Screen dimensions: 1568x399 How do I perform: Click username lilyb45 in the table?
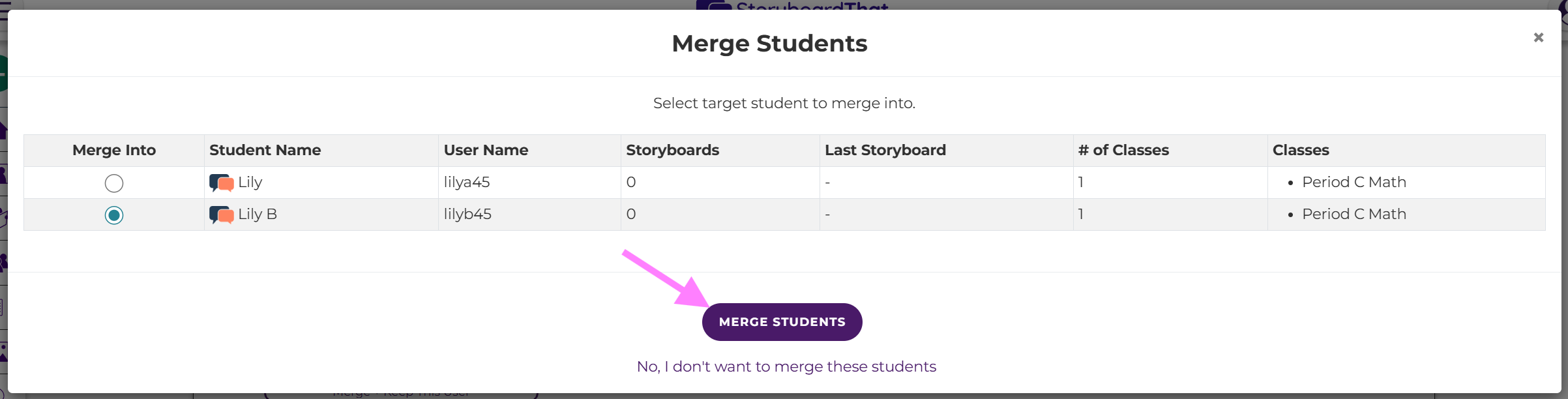point(467,214)
